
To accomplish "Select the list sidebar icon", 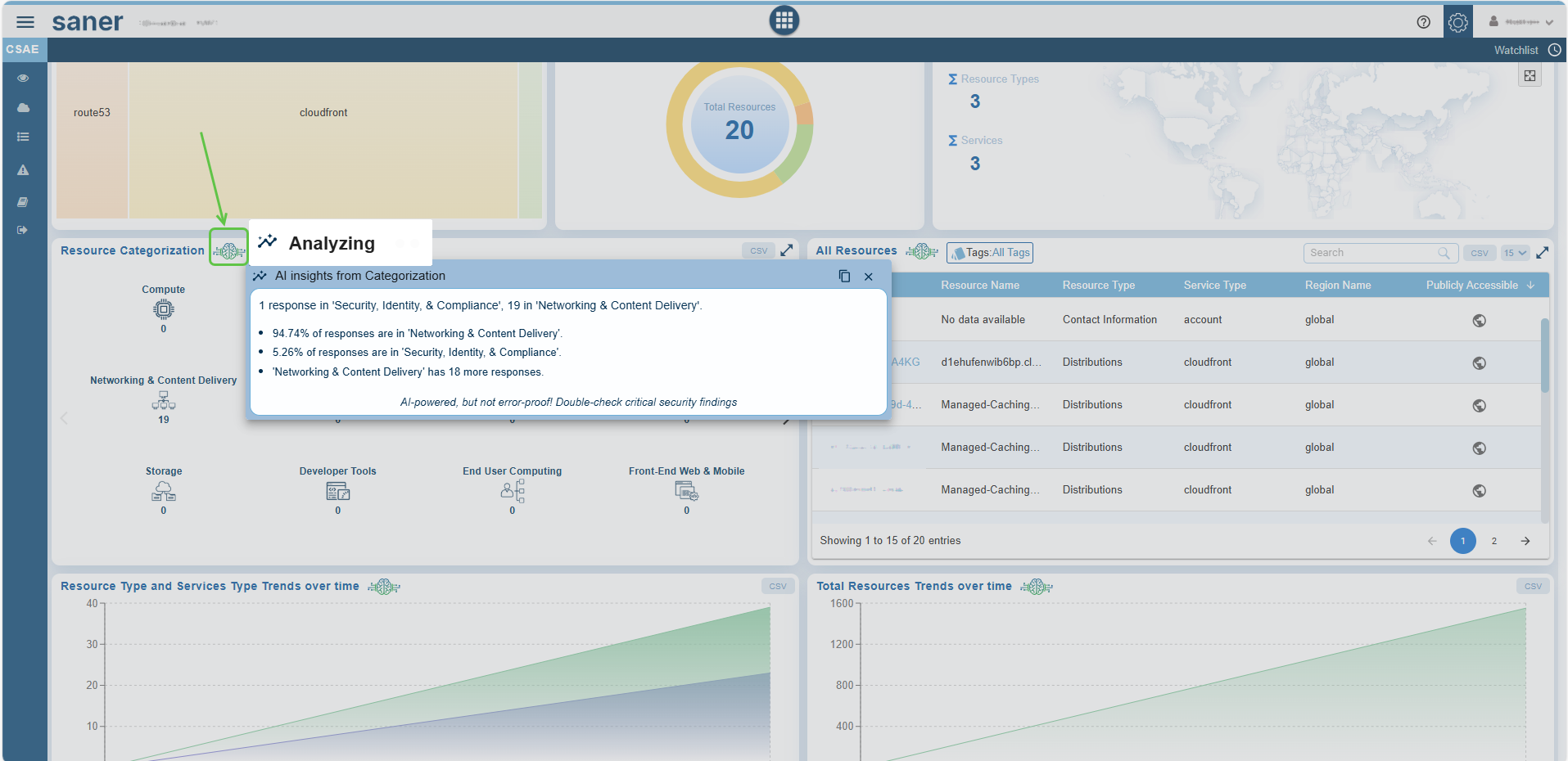I will pos(23,137).
